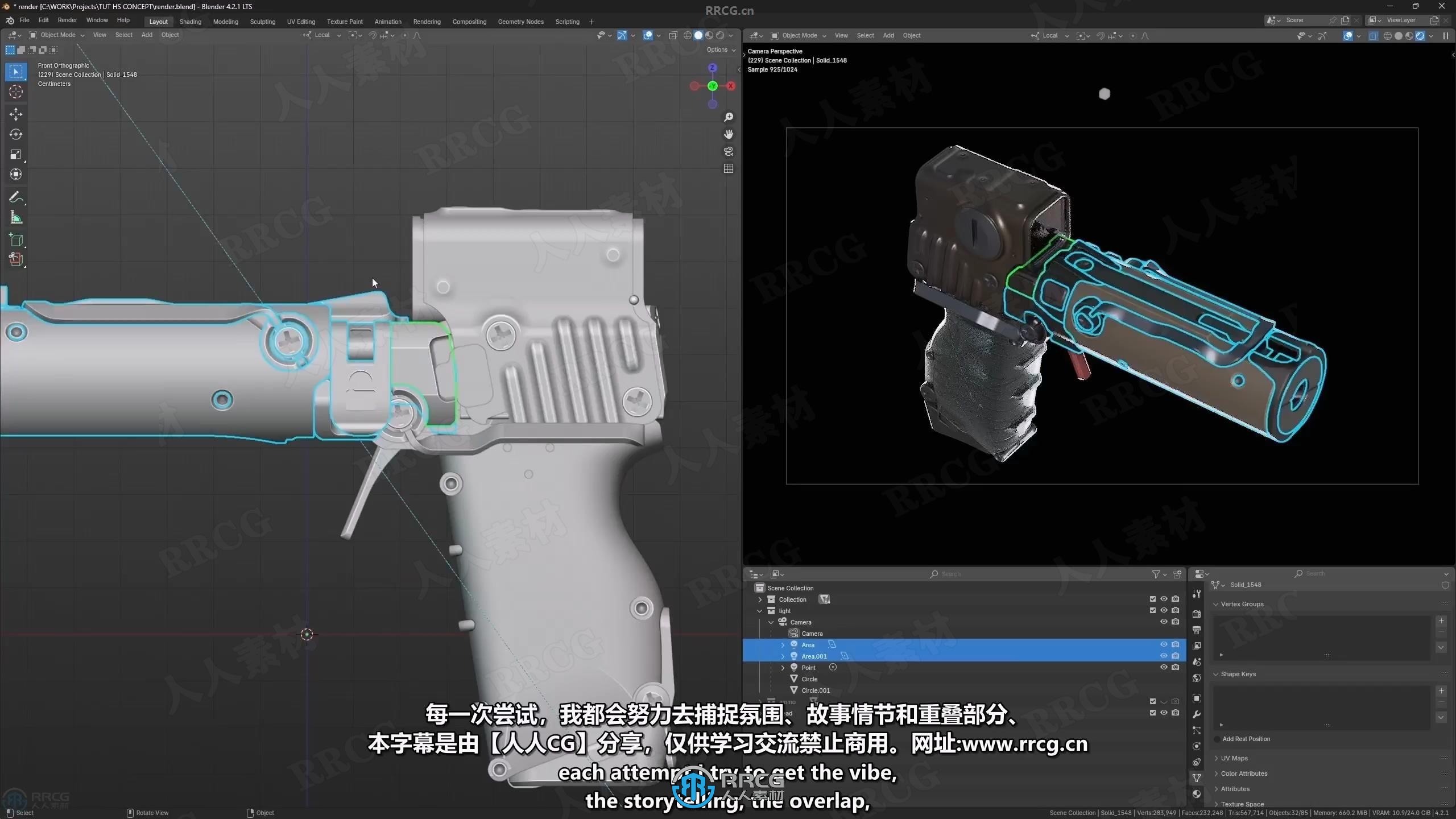This screenshot has height=819, width=1456.
Task: Create new collection button in outliner
Action: pos(1177,574)
